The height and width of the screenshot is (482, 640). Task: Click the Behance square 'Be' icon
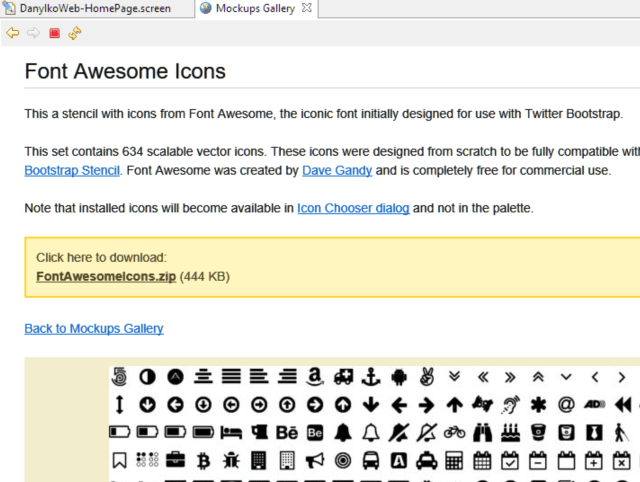pos(315,433)
